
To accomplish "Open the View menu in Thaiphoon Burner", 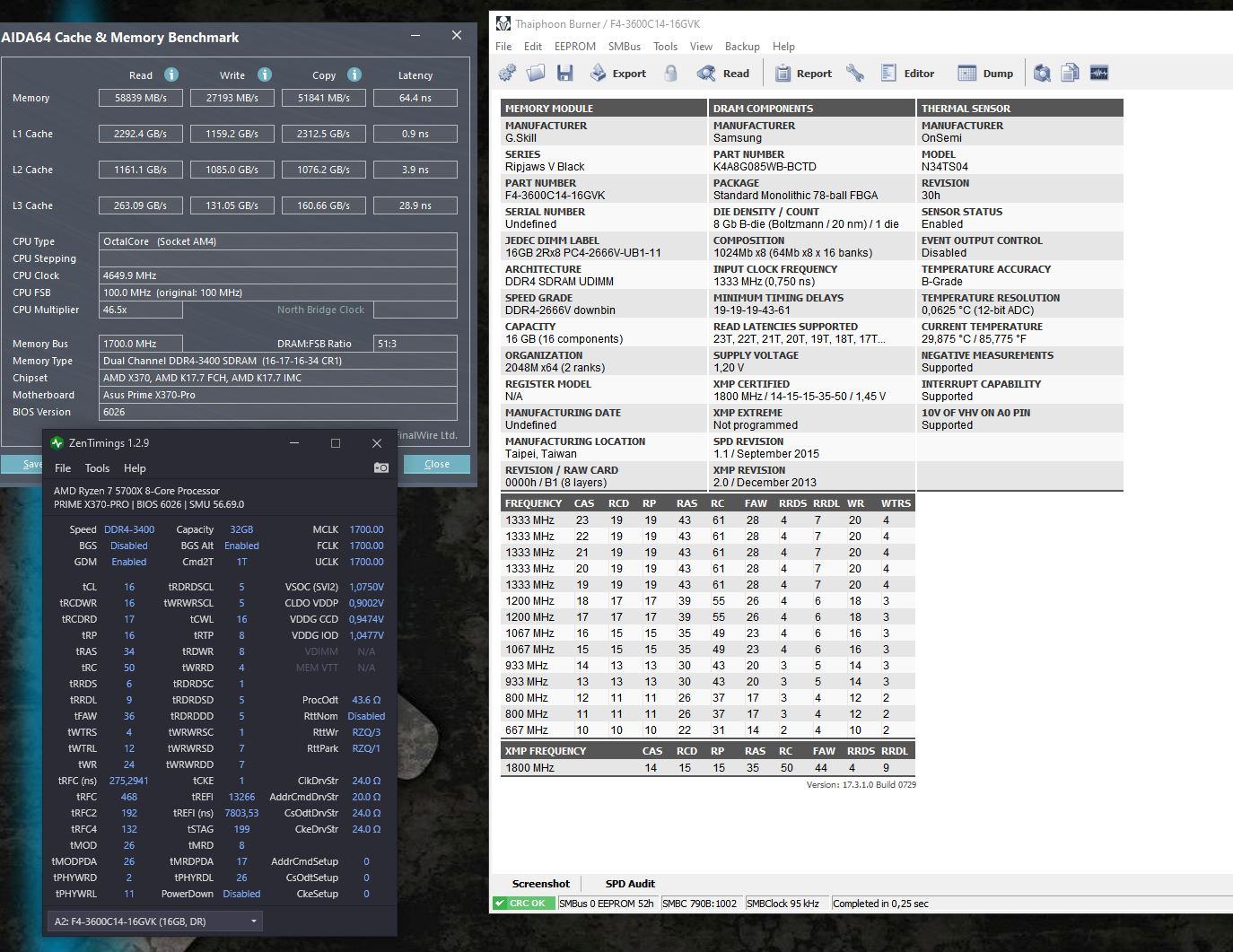I will 701,46.
